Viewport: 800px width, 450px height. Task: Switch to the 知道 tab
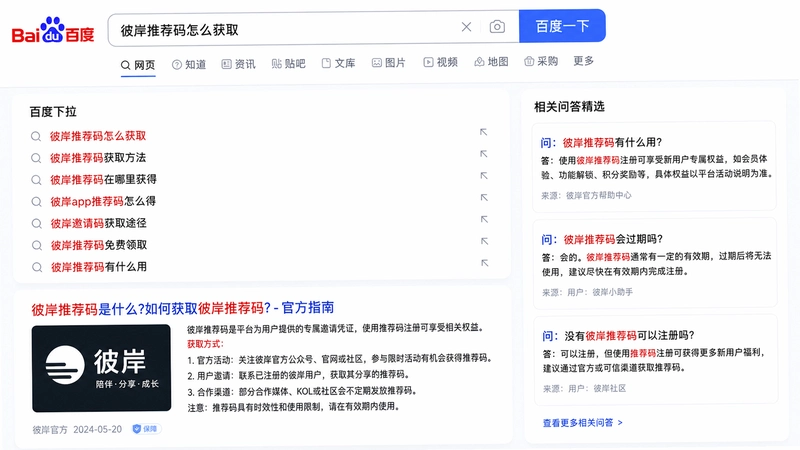[189, 64]
